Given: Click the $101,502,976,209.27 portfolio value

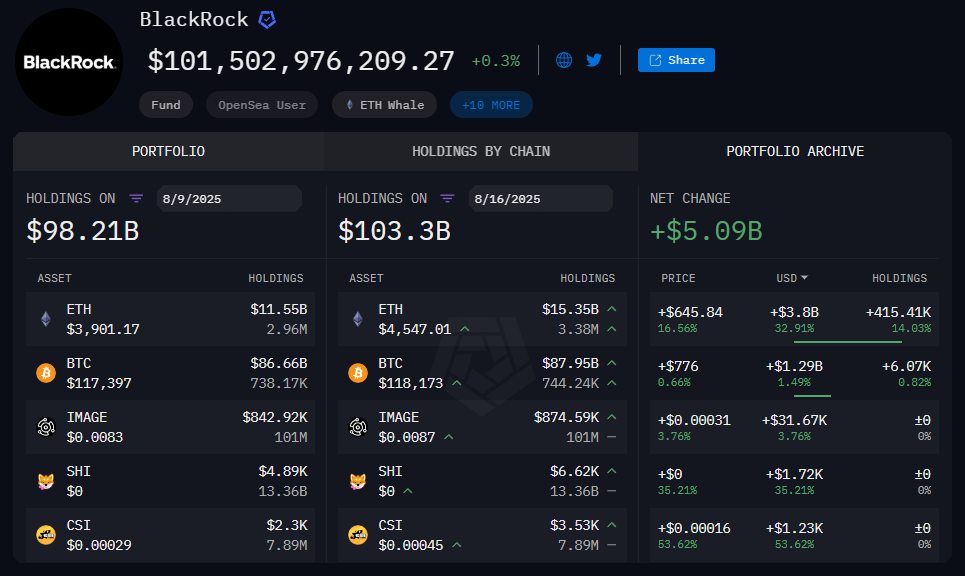Looking at the screenshot, I should pyautogui.click(x=301, y=61).
